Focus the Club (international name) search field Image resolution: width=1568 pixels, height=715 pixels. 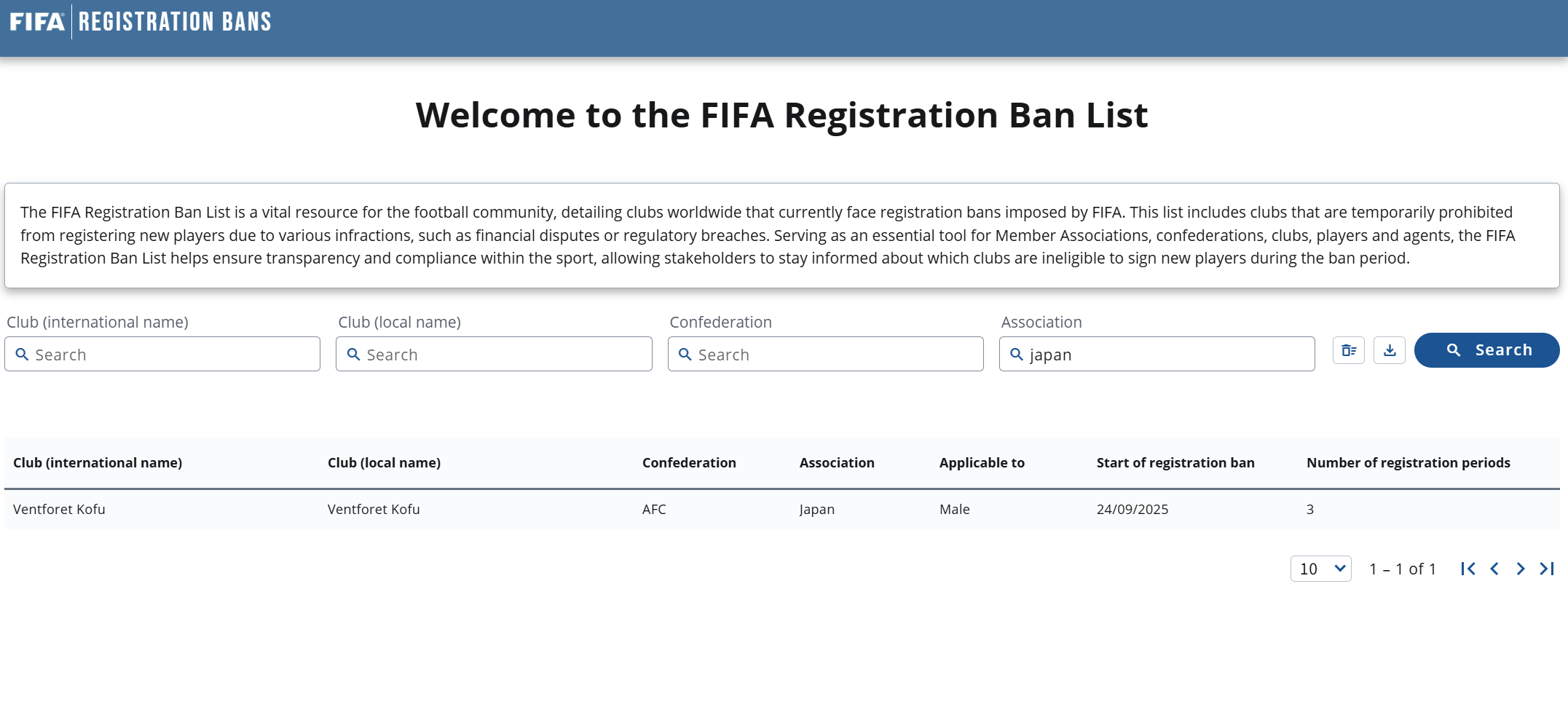click(162, 354)
